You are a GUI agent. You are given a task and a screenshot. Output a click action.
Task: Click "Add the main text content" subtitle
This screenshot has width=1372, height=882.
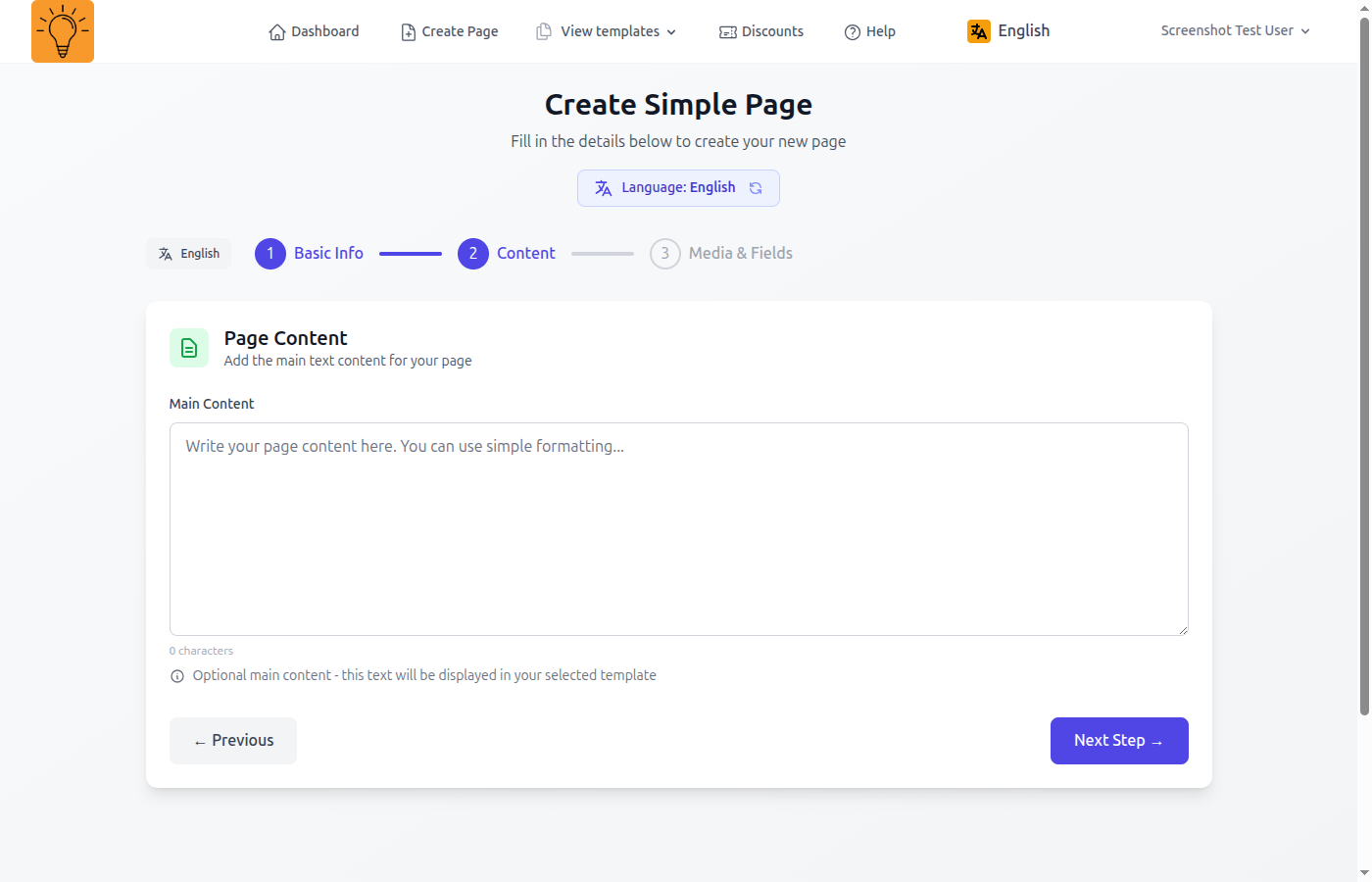(x=348, y=361)
